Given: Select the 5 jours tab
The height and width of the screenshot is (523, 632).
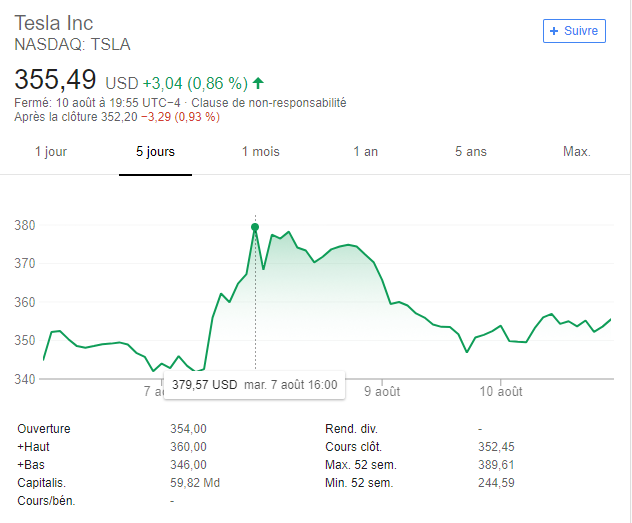Looking at the screenshot, I should pos(155,152).
